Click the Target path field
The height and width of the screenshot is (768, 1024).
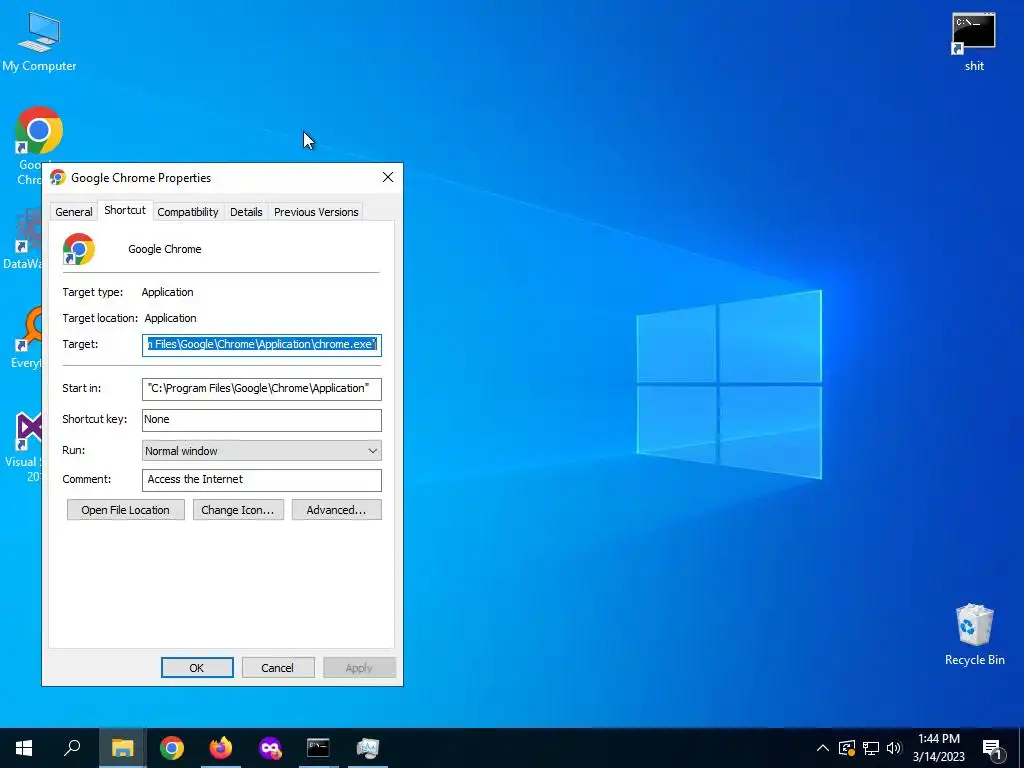261,345
